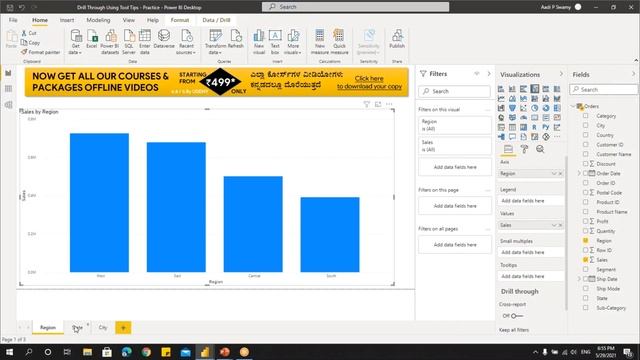Collapse the ribbon with caret
This screenshot has width=640, height=360.
[636, 60]
